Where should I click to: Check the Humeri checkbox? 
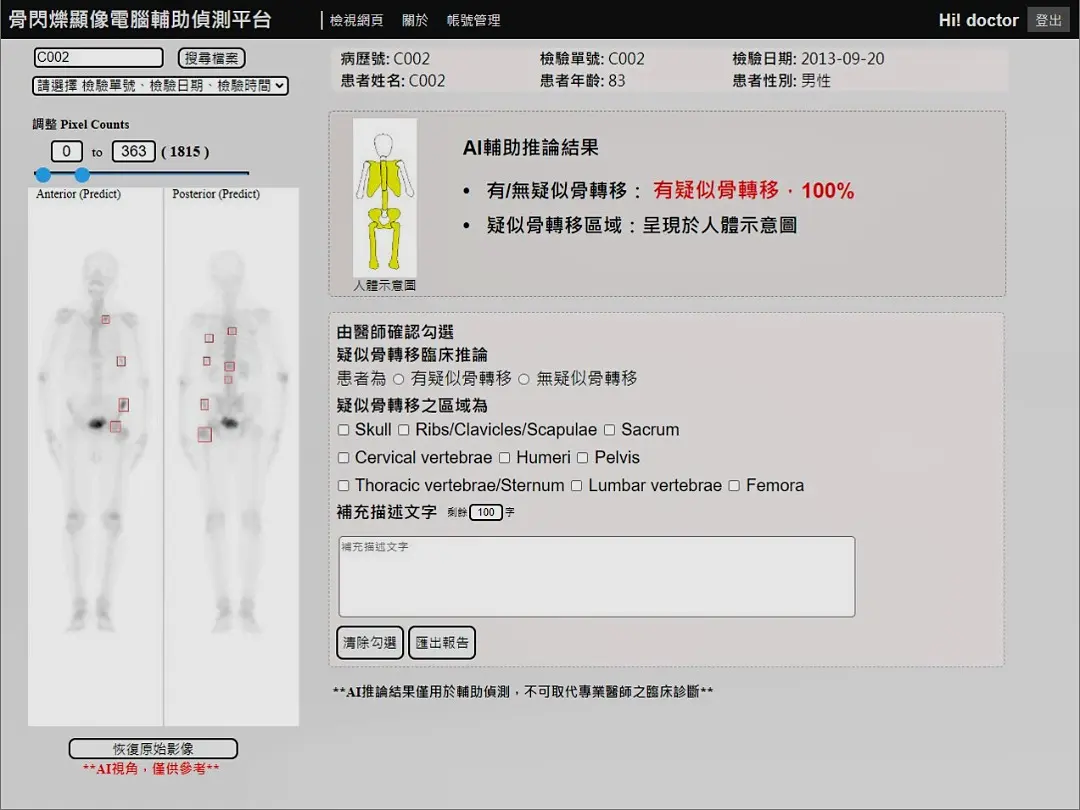[x=505, y=457]
